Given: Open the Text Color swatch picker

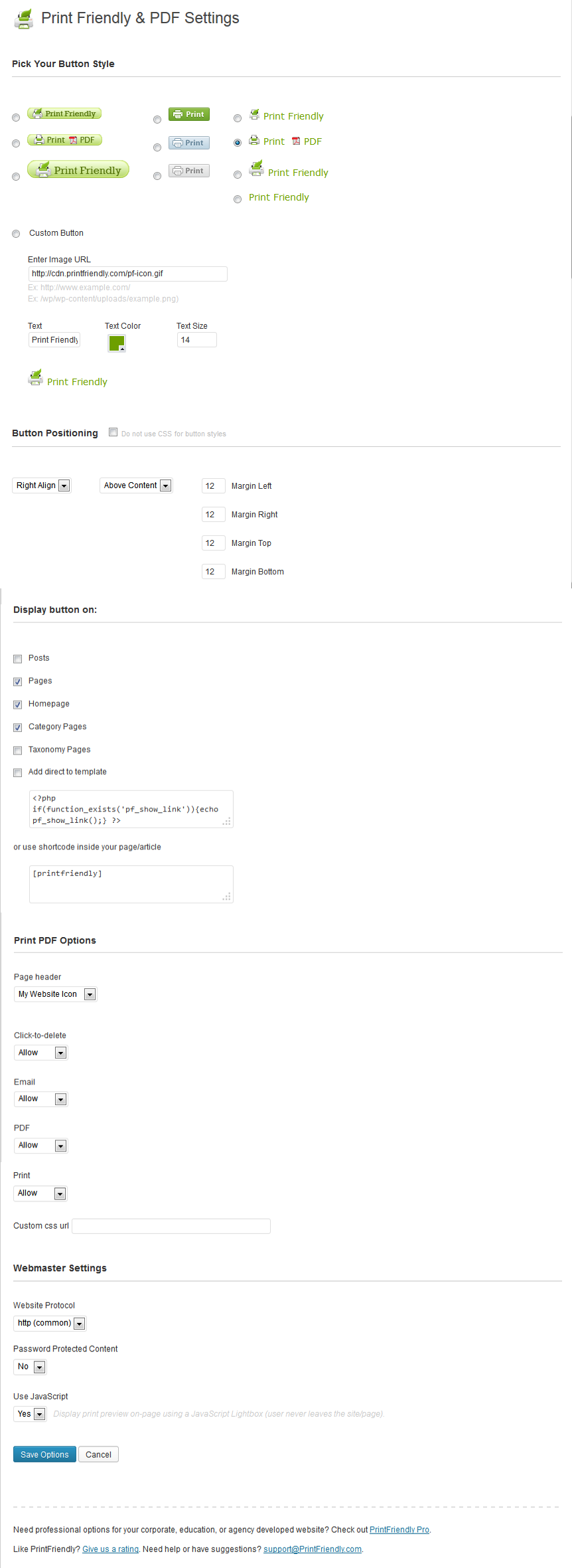Looking at the screenshot, I should (117, 343).
